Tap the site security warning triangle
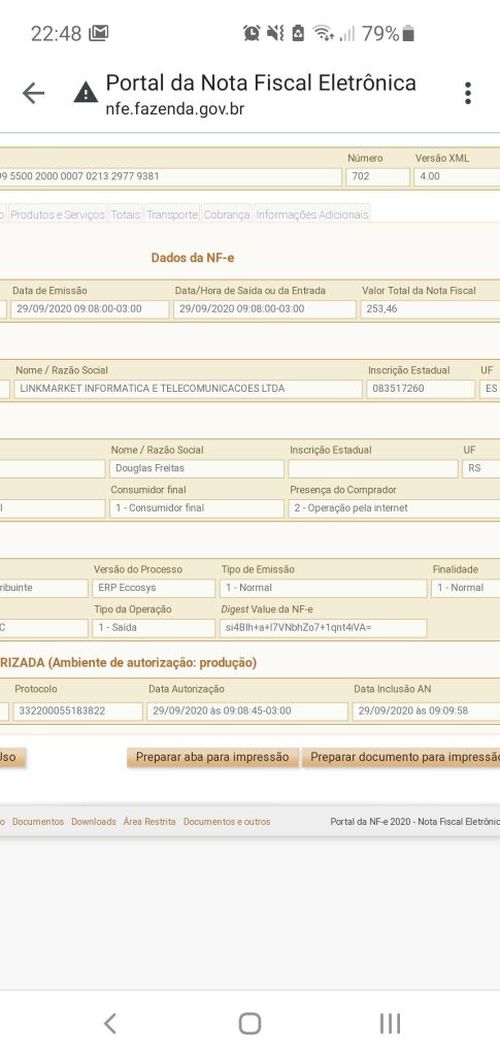Viewport: 500px width, 1056px height. tap(86, 92)
